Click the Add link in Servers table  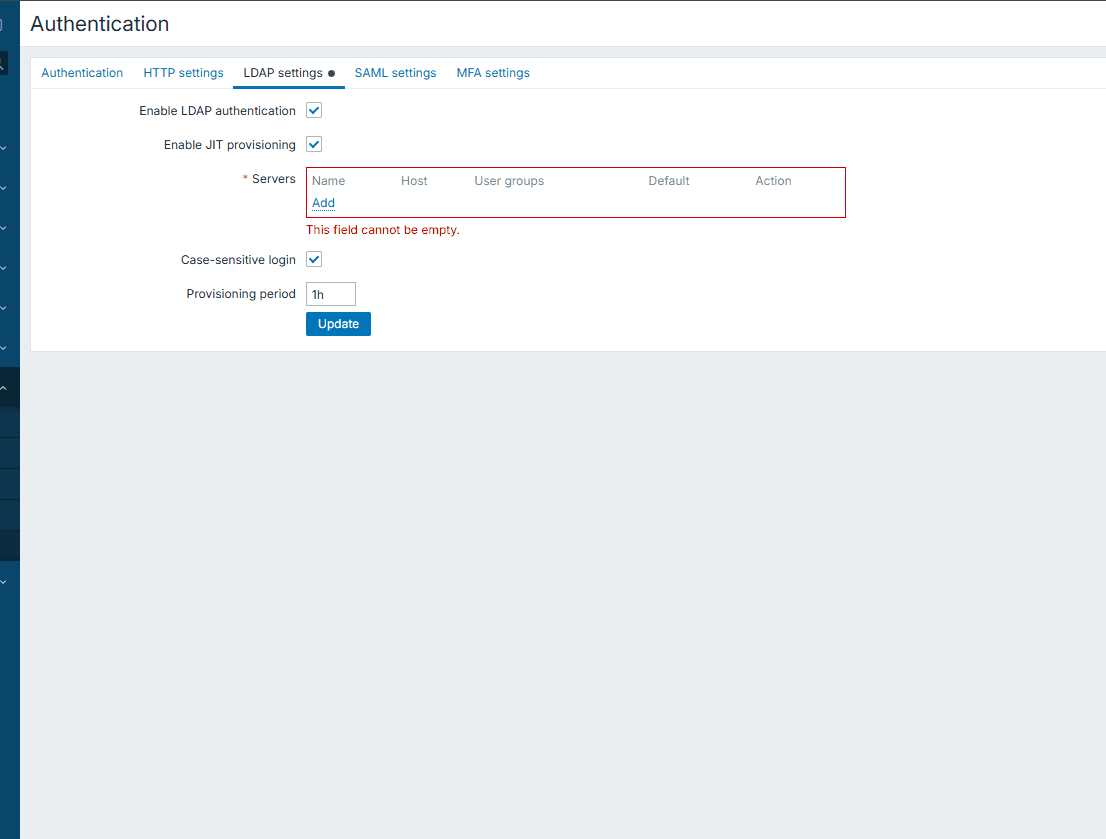(x=323, y=203)
